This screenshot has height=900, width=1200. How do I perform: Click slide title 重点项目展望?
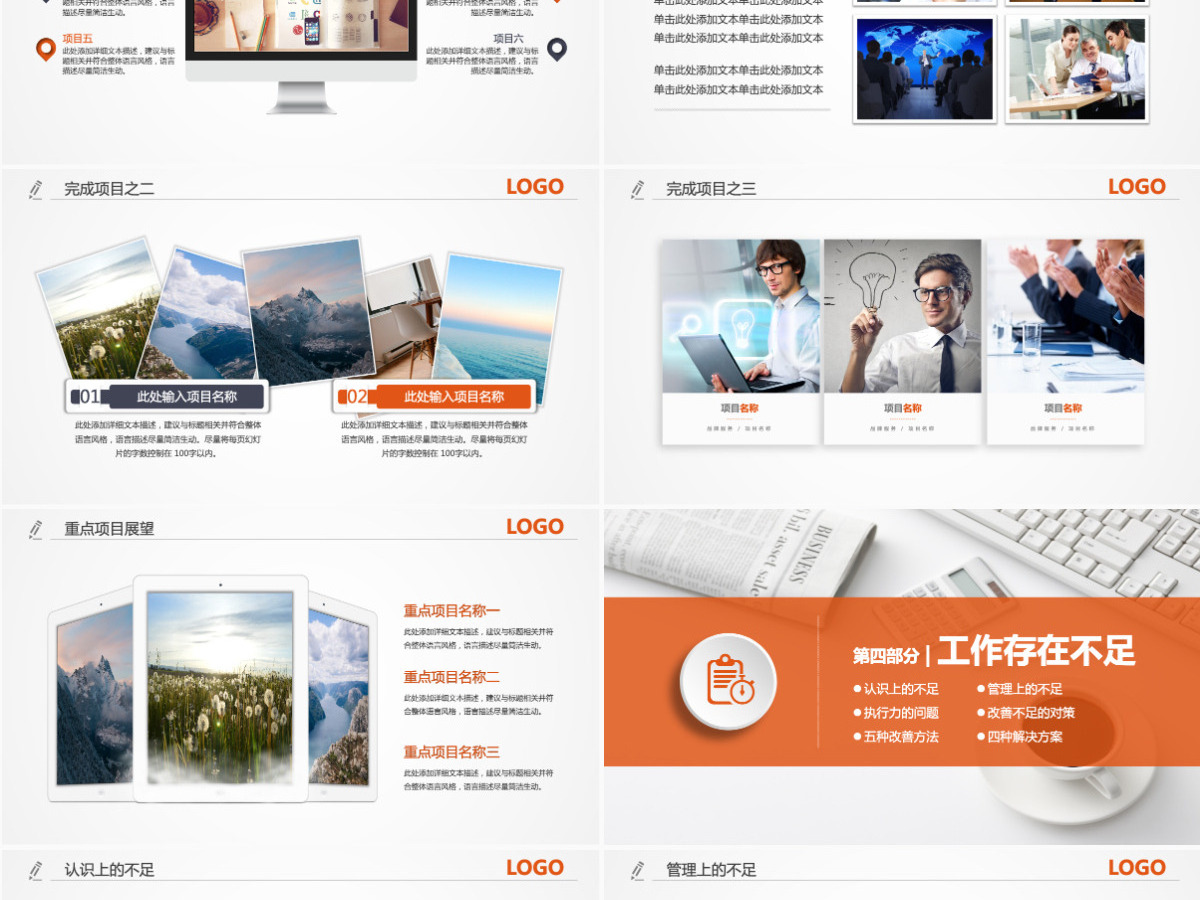click(x=109, y=529)
